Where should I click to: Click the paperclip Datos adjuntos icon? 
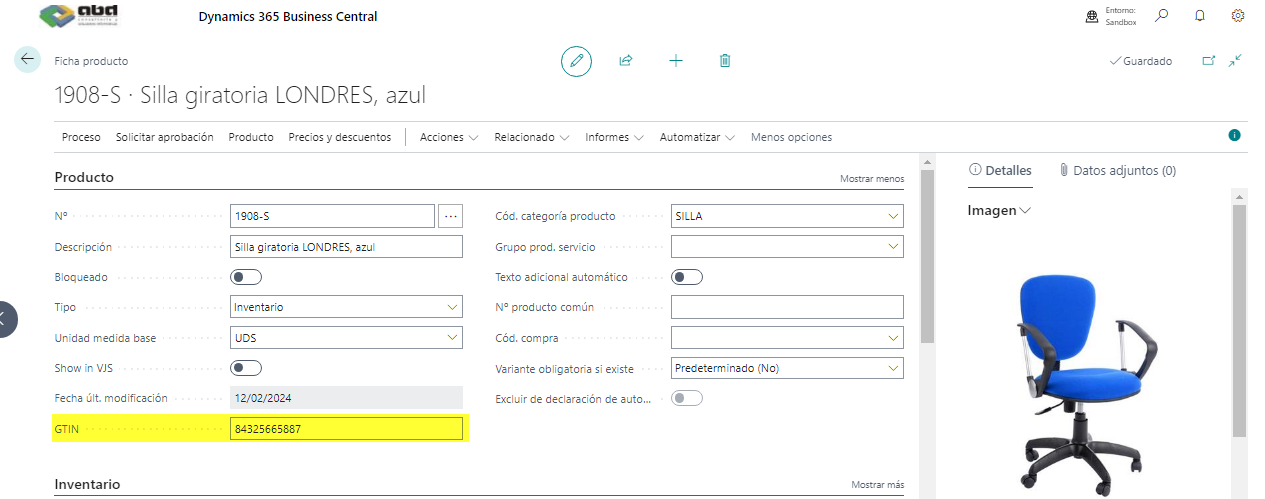tap(1064, 171)
